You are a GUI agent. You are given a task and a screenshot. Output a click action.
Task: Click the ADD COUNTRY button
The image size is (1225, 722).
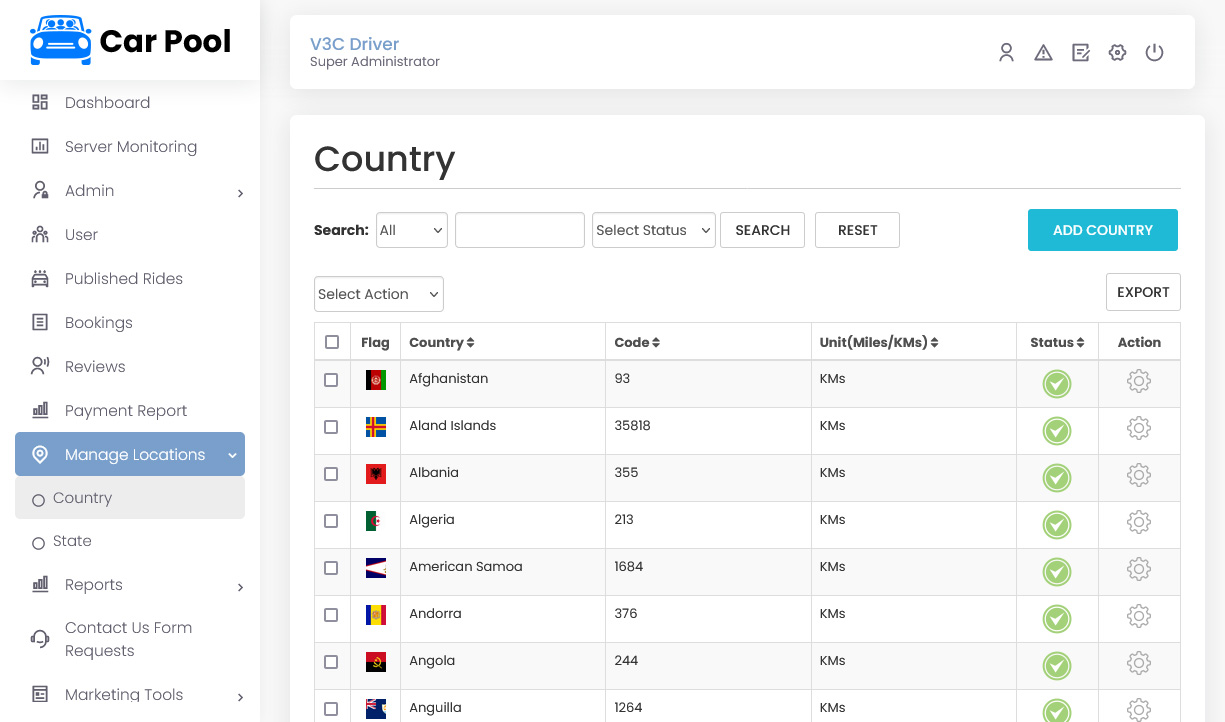pyautogui.click(x=1102, y=230)
